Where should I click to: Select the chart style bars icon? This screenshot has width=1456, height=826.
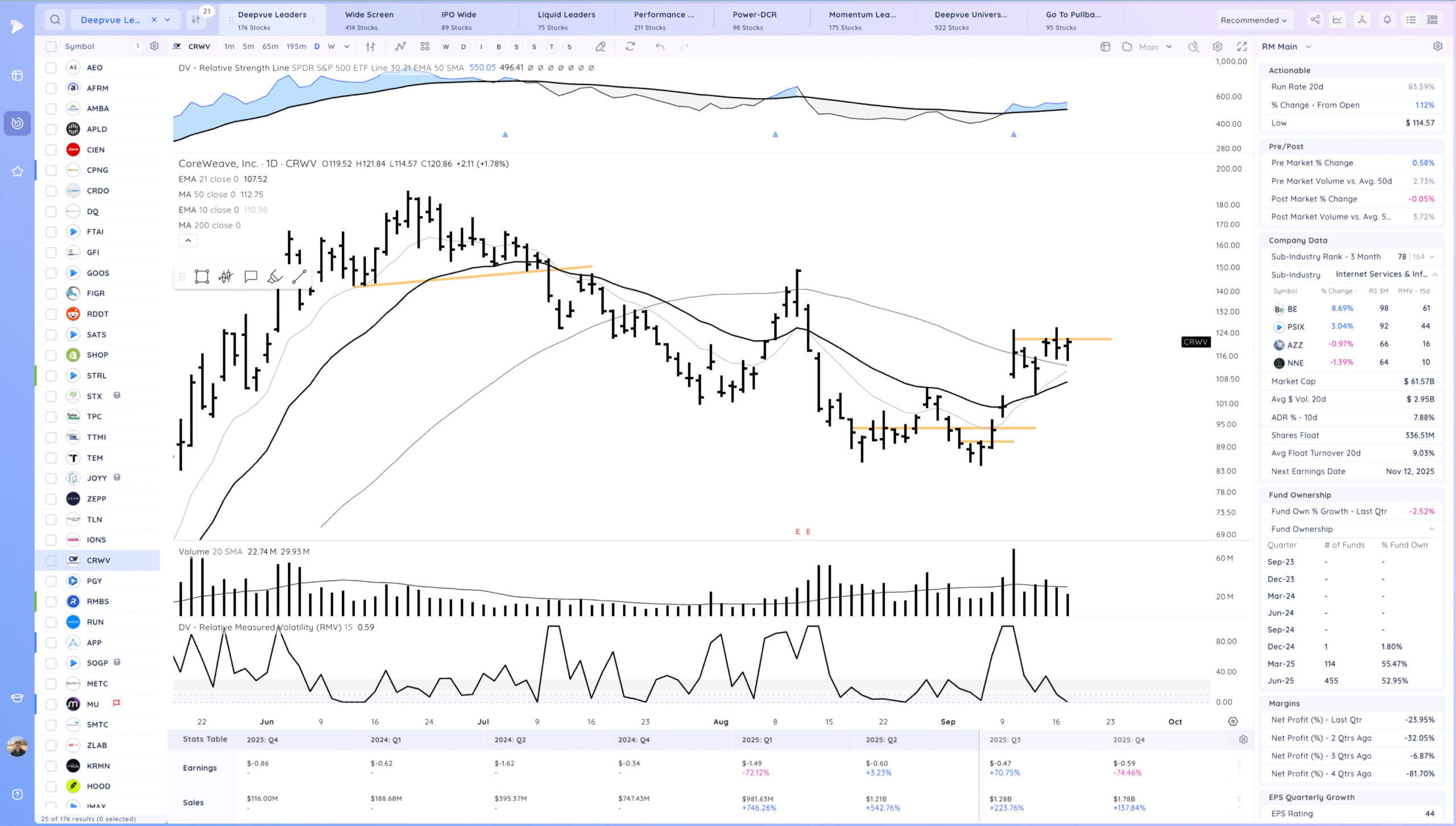370,47
